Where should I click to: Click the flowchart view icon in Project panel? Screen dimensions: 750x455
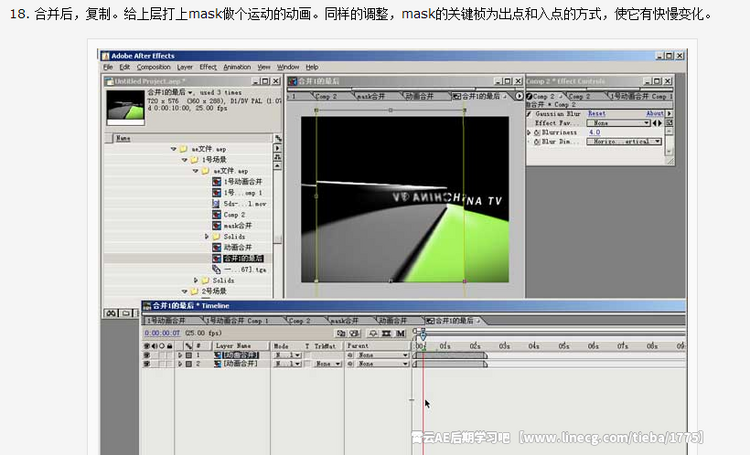tap(277, 157)
